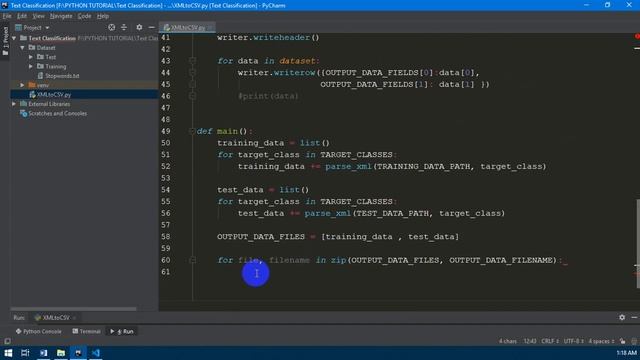Open the Code menu
The width and height of the screenshot is (640, 360).
(84, 16)
